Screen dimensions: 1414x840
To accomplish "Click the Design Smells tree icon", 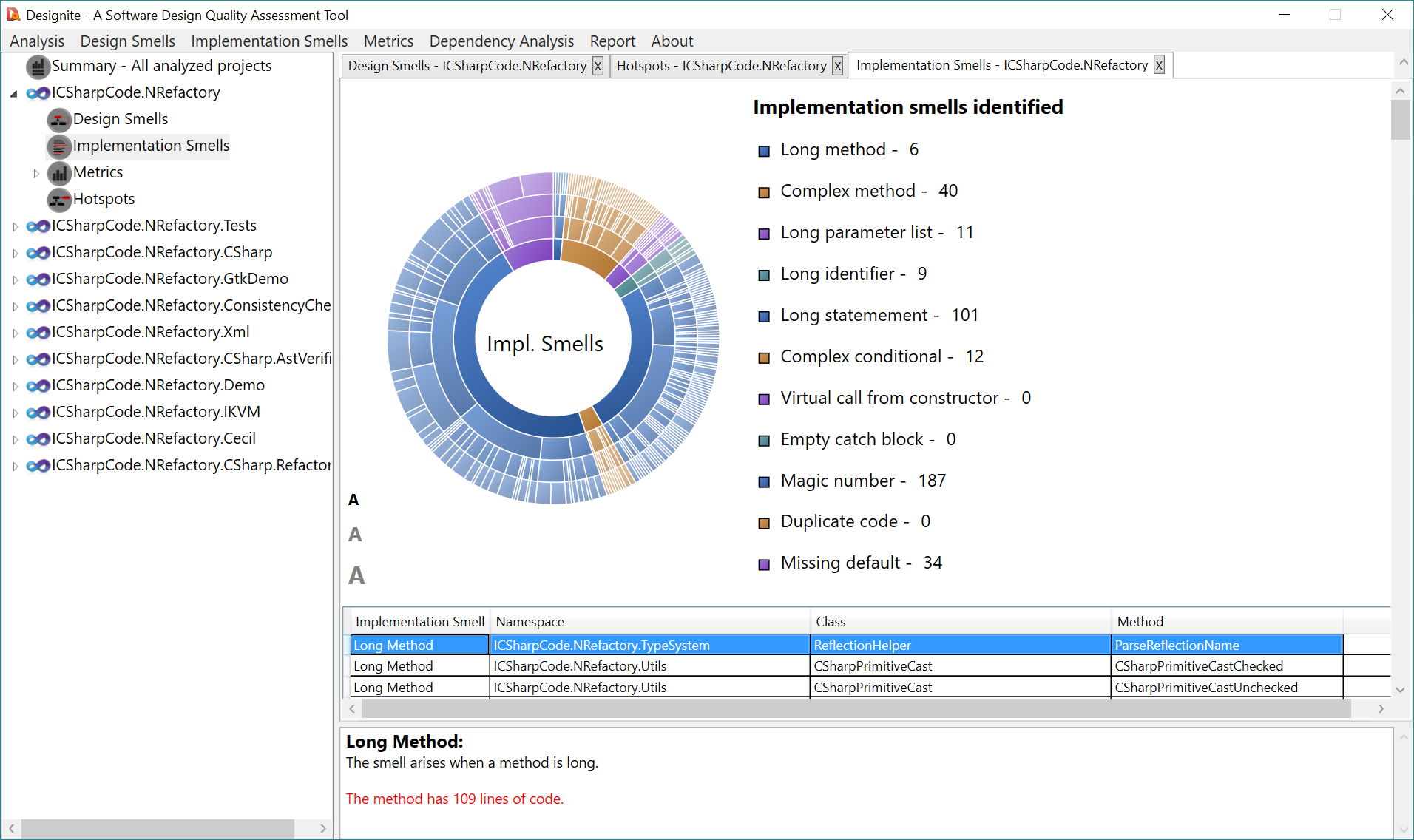I will coord(59,120).
